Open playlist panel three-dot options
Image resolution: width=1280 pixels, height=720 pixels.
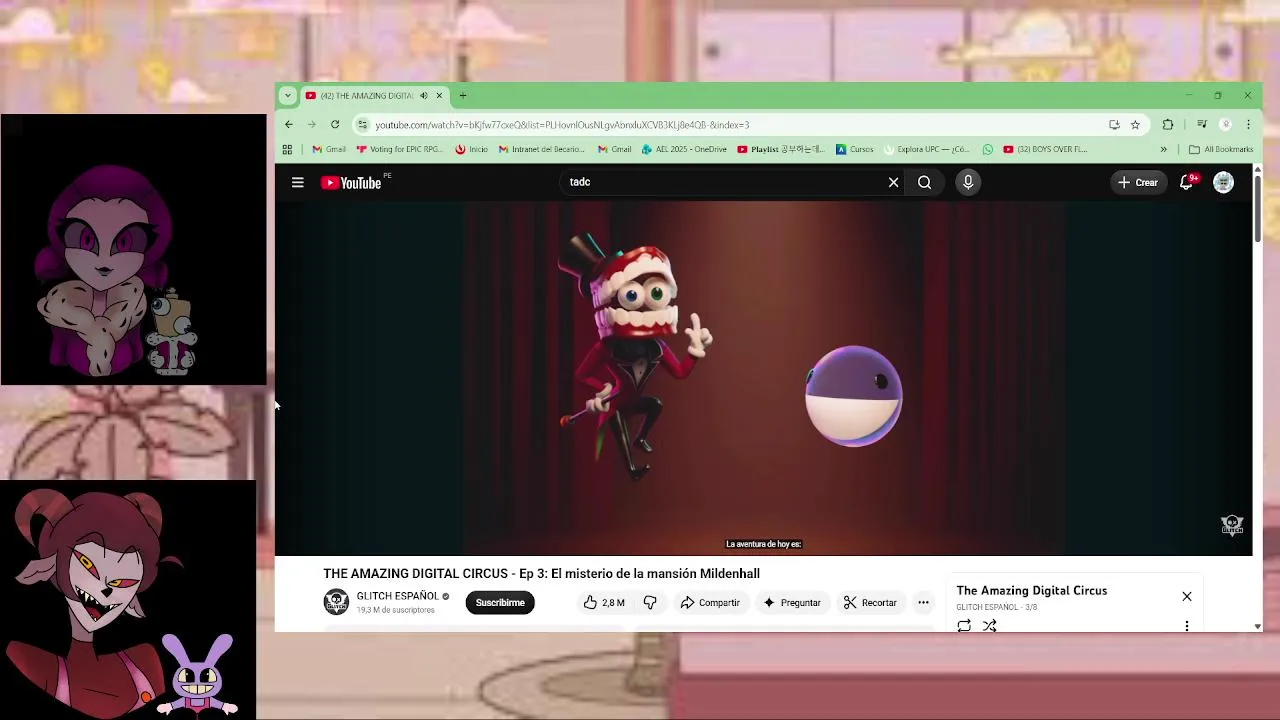(x=1187, y=625)
